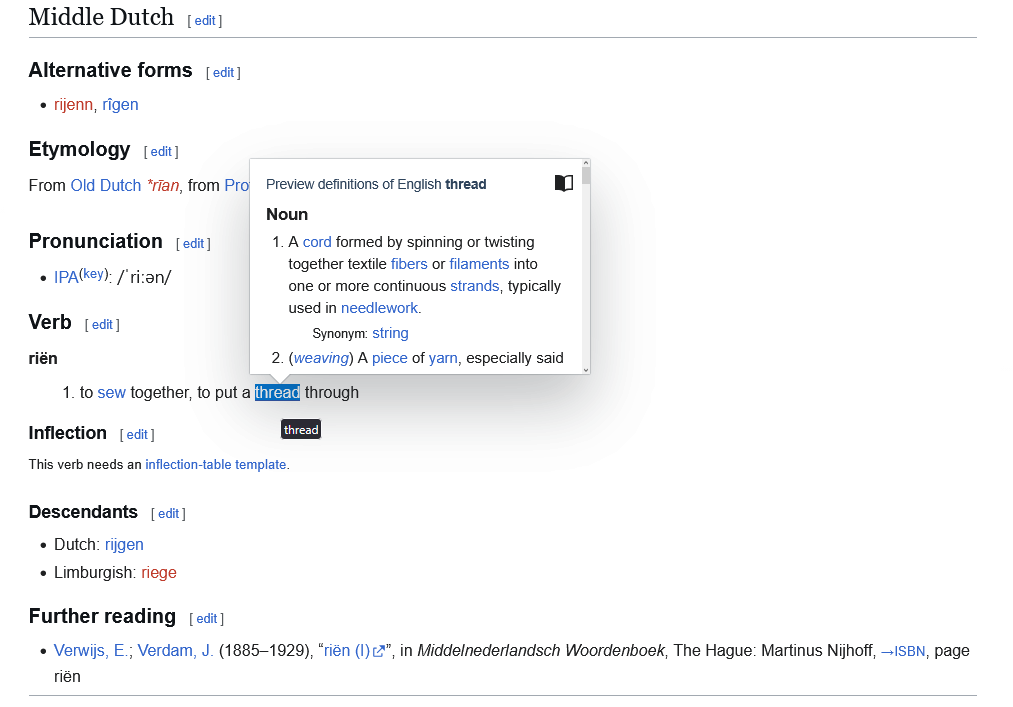This screenshot has width=1013, height=707.
Task: Open author link Verdam, J.
Action: (x=176, y=651)
